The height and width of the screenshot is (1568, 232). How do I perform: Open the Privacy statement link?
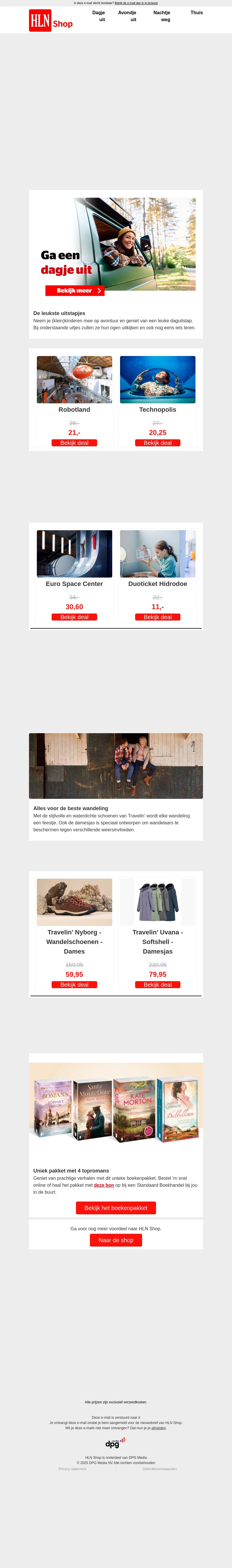tap(72, 1469)
